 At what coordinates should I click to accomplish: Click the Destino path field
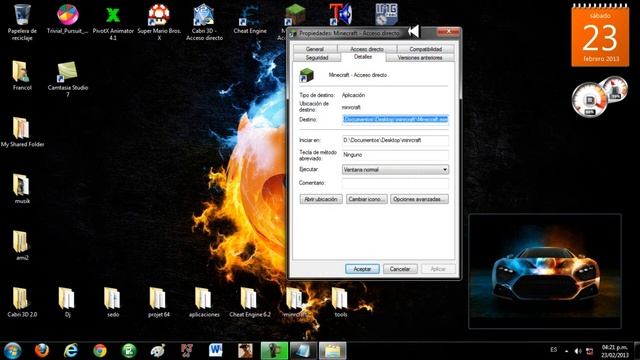tap(395, 119)
